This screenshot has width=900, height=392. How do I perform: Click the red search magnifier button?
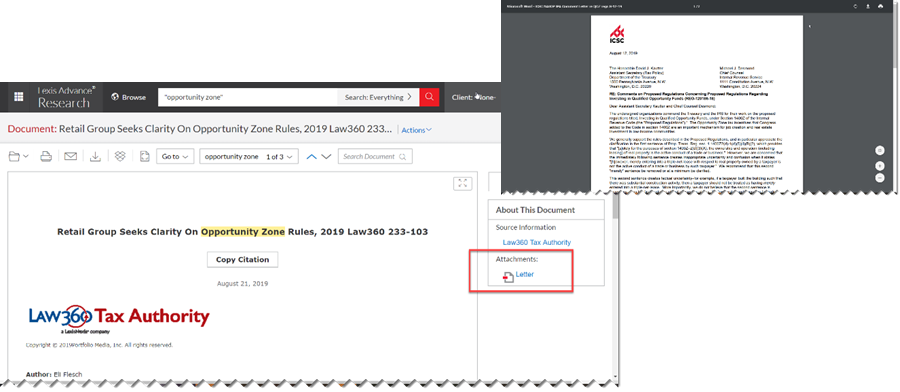click(x=429, y=97)
